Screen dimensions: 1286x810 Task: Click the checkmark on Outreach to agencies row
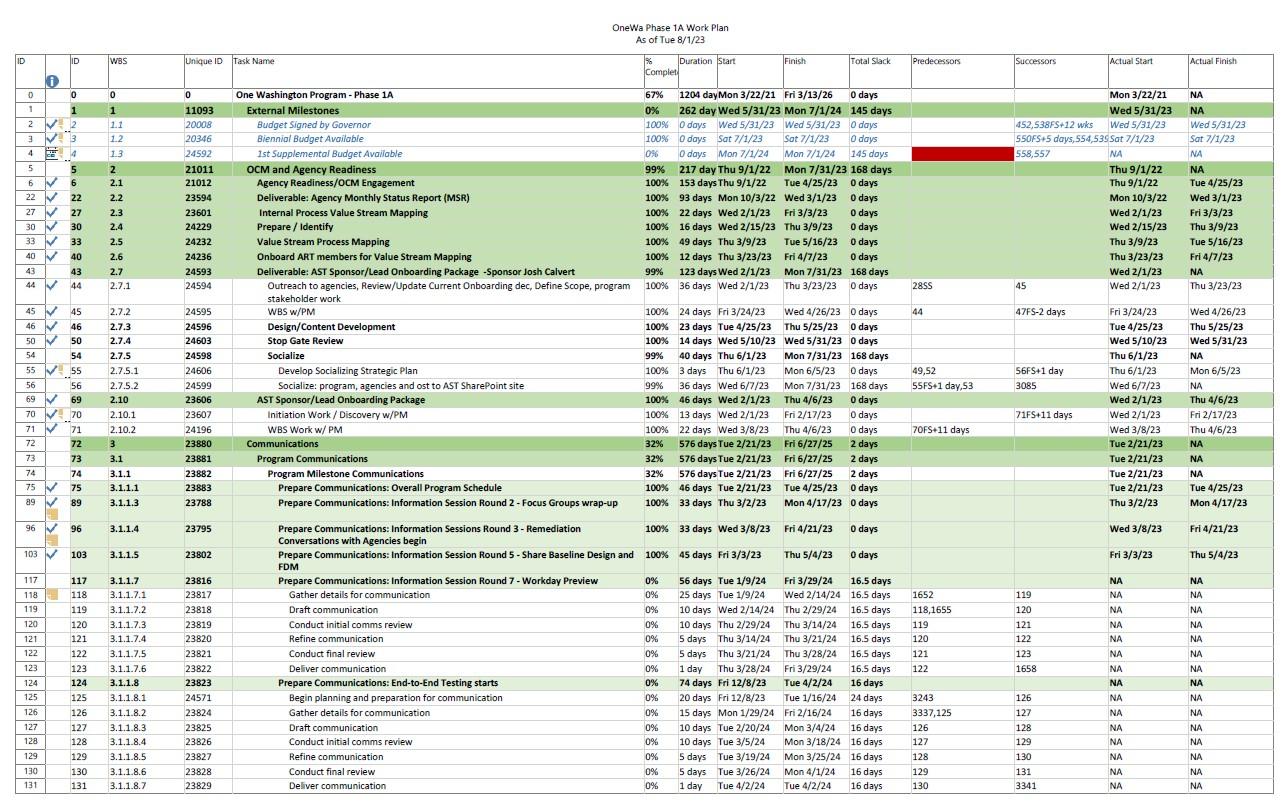tap(52, 286)
